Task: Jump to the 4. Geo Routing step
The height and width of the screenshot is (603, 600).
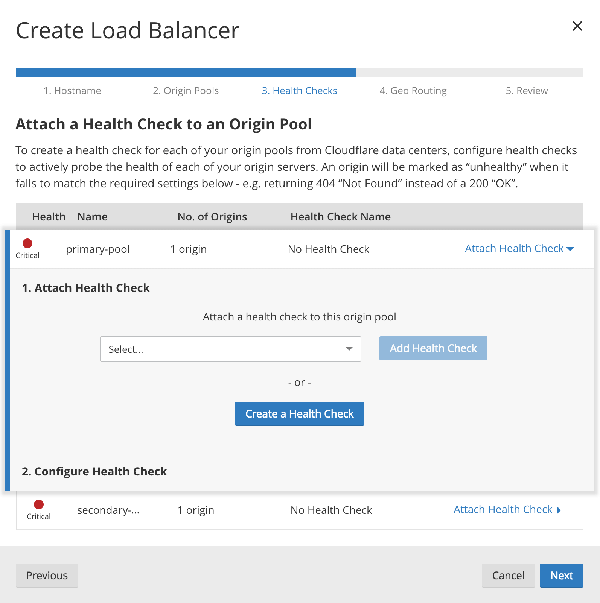Action: 413,91
